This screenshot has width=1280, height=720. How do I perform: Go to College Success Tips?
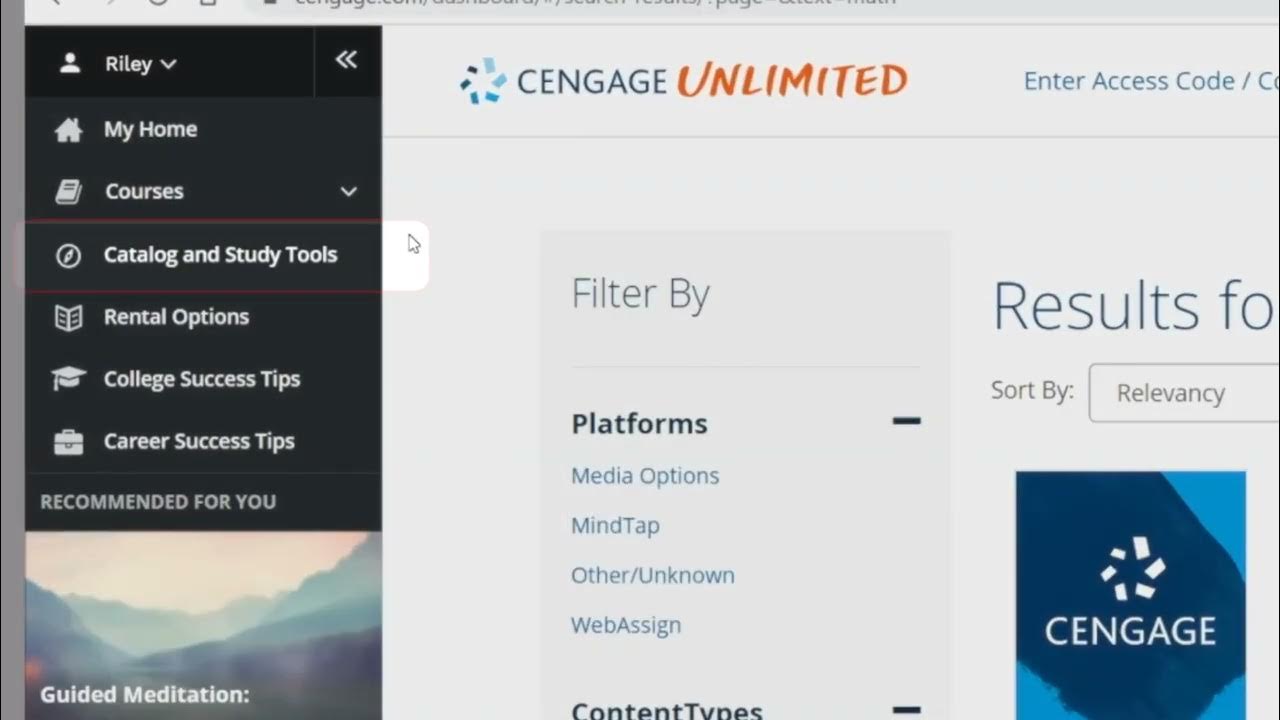tap(201, 379)
